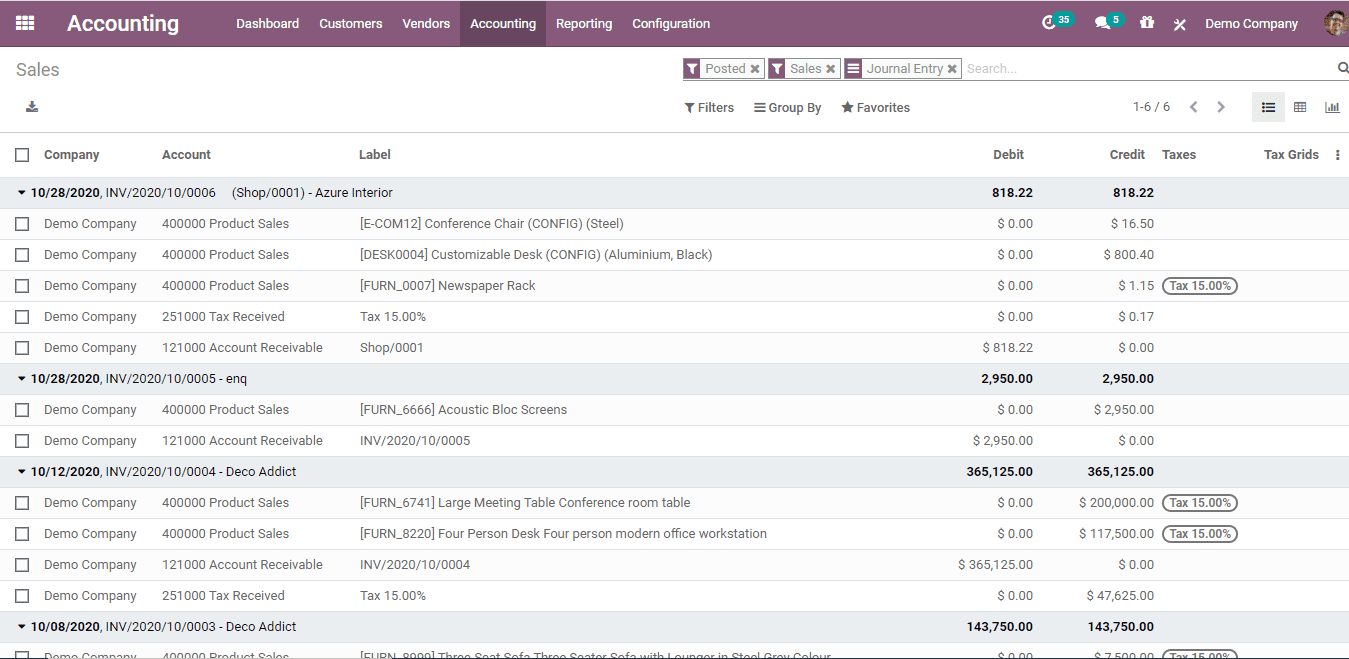The image size is (1349, 659).
Task: Open the Customers menu
Action: (350, 23)
